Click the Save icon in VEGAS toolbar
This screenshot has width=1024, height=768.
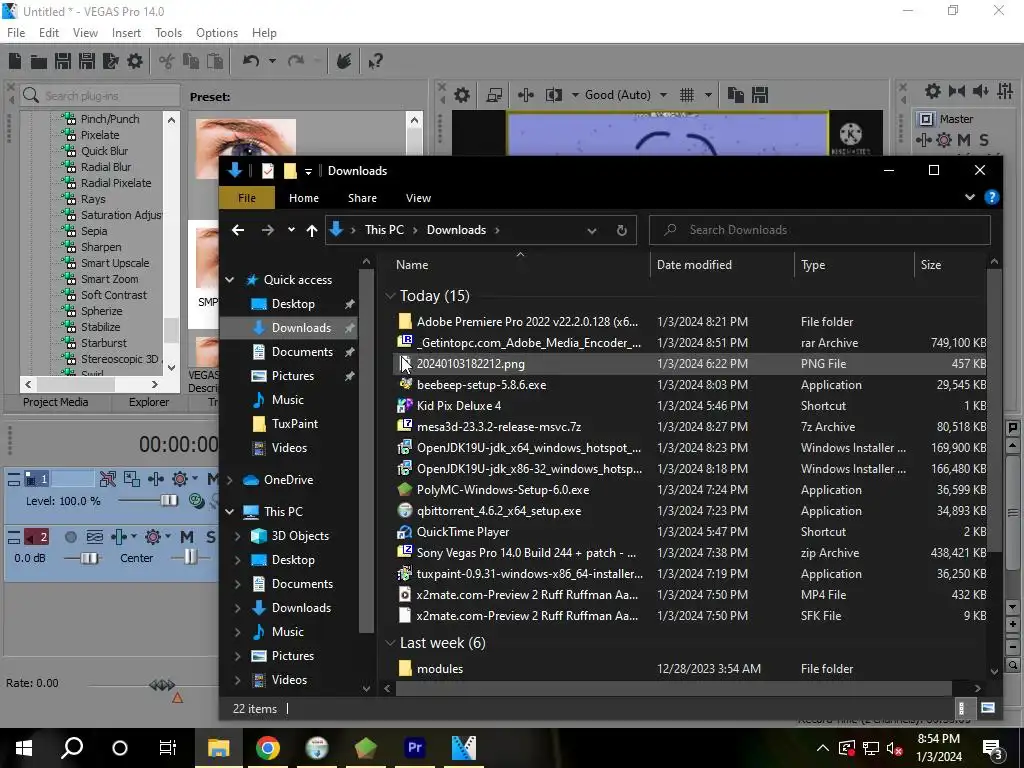click(63, 61)
